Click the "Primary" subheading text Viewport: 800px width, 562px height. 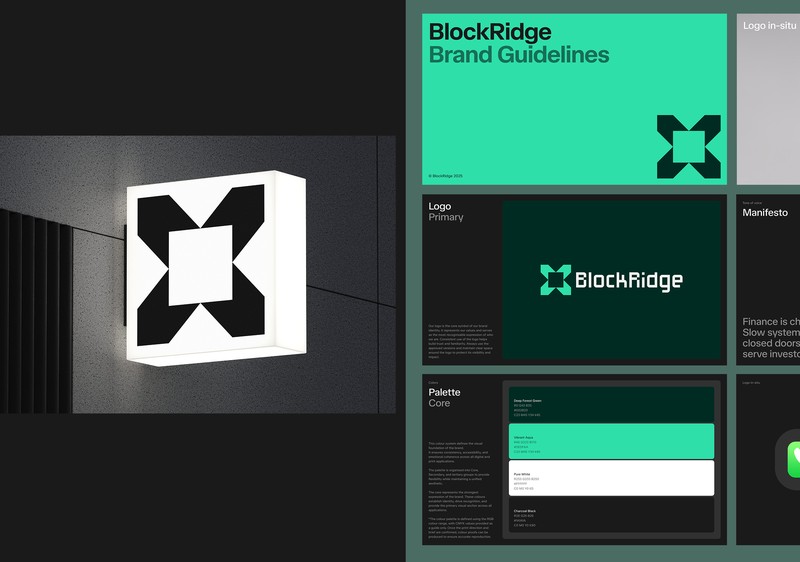[446, 217]
